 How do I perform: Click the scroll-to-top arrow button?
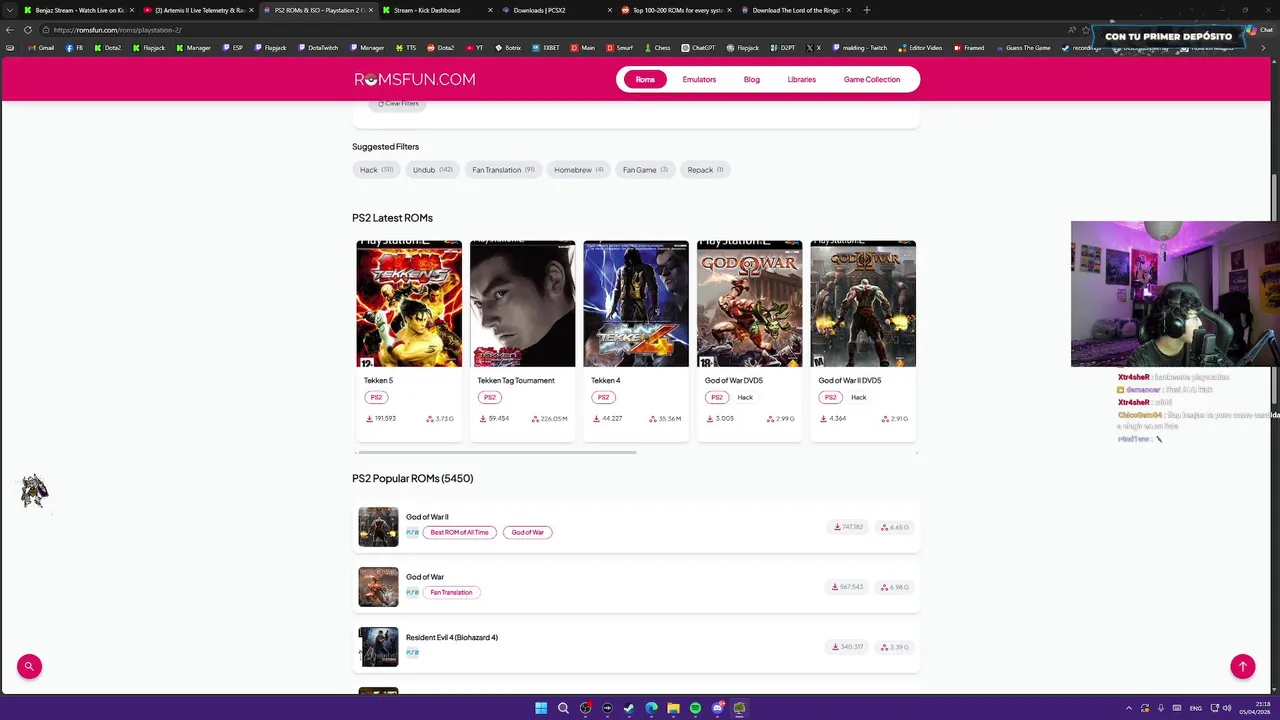1243,666
